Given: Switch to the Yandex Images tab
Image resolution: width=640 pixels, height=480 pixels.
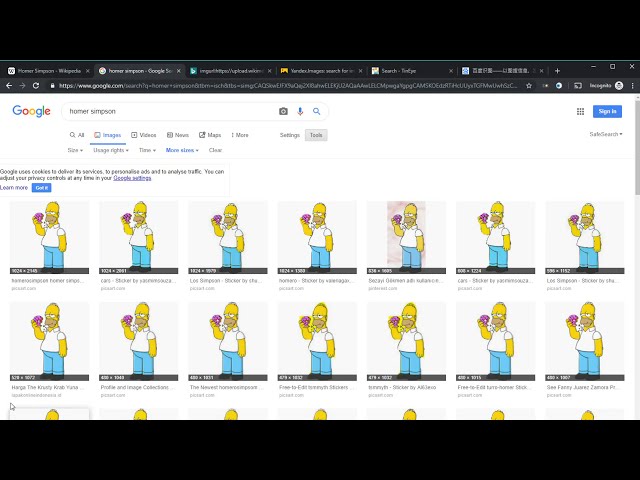Looking at the screenshot, I should coord(321,71).
